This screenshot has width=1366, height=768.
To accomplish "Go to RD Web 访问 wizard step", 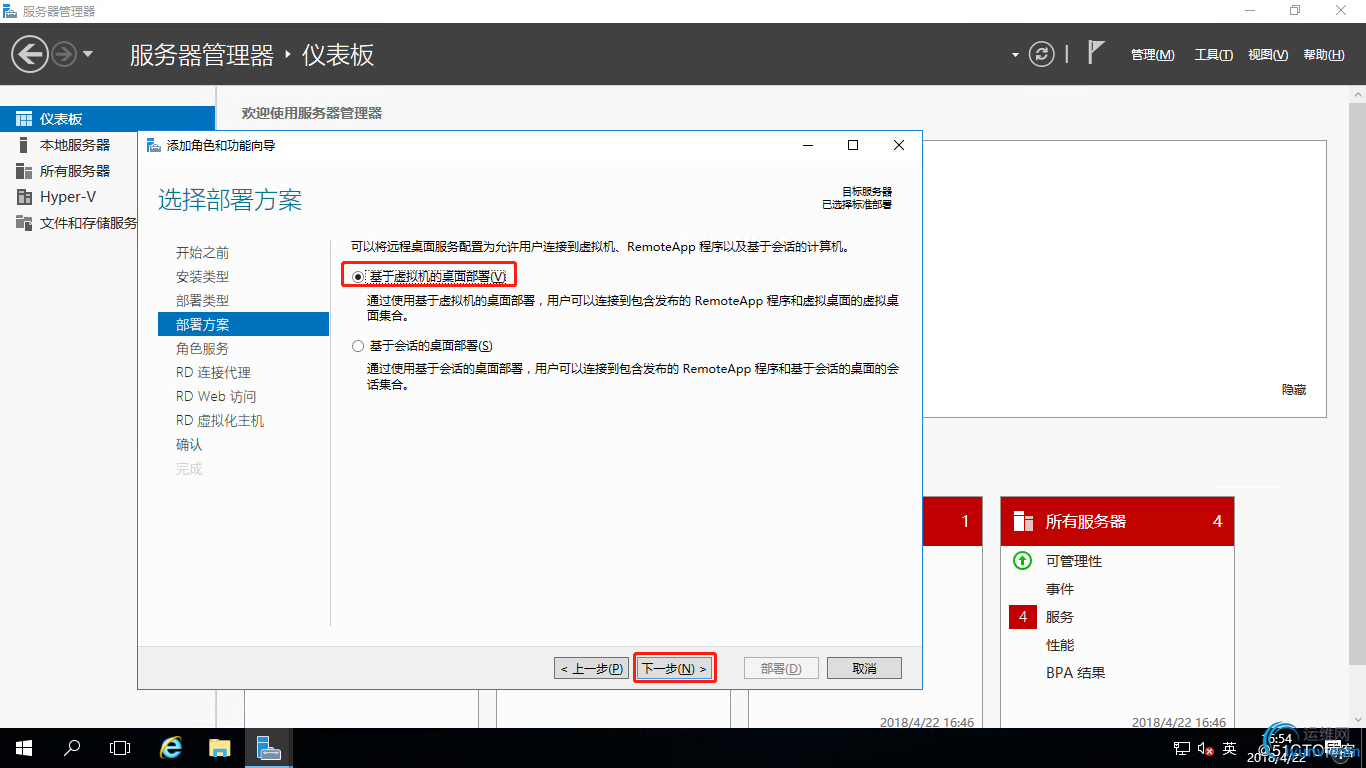I will tap(216, 397).
